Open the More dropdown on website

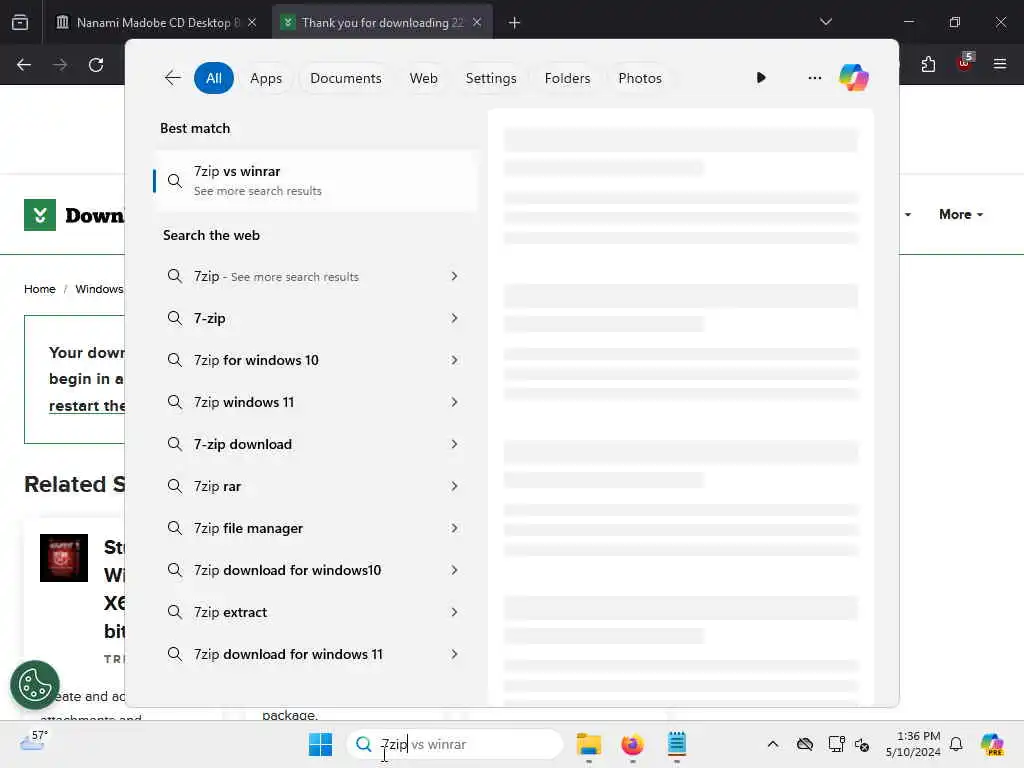coord(961,214)
